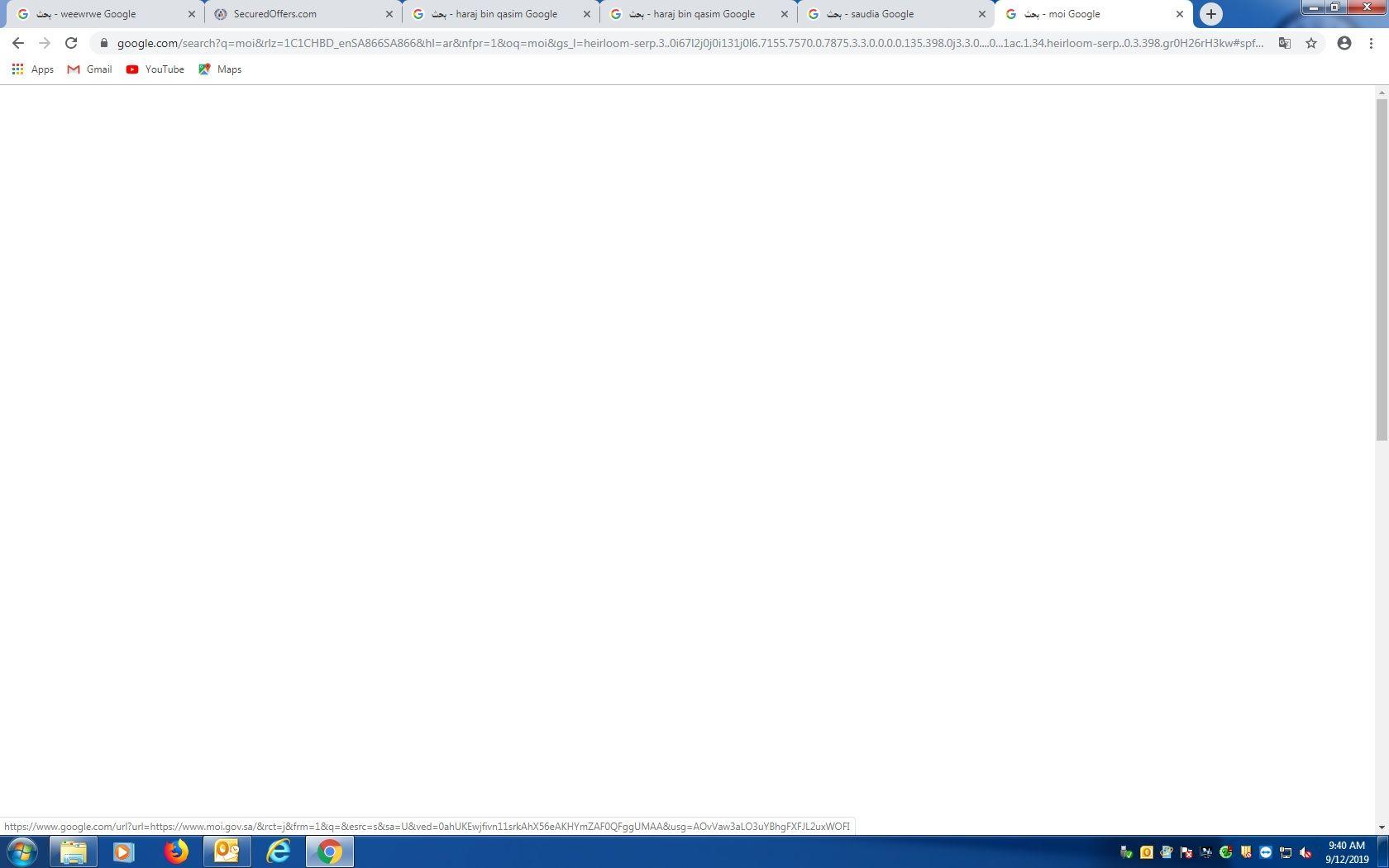Restore down the Chrome window

pyautogui.click(x=1335, y=7)
